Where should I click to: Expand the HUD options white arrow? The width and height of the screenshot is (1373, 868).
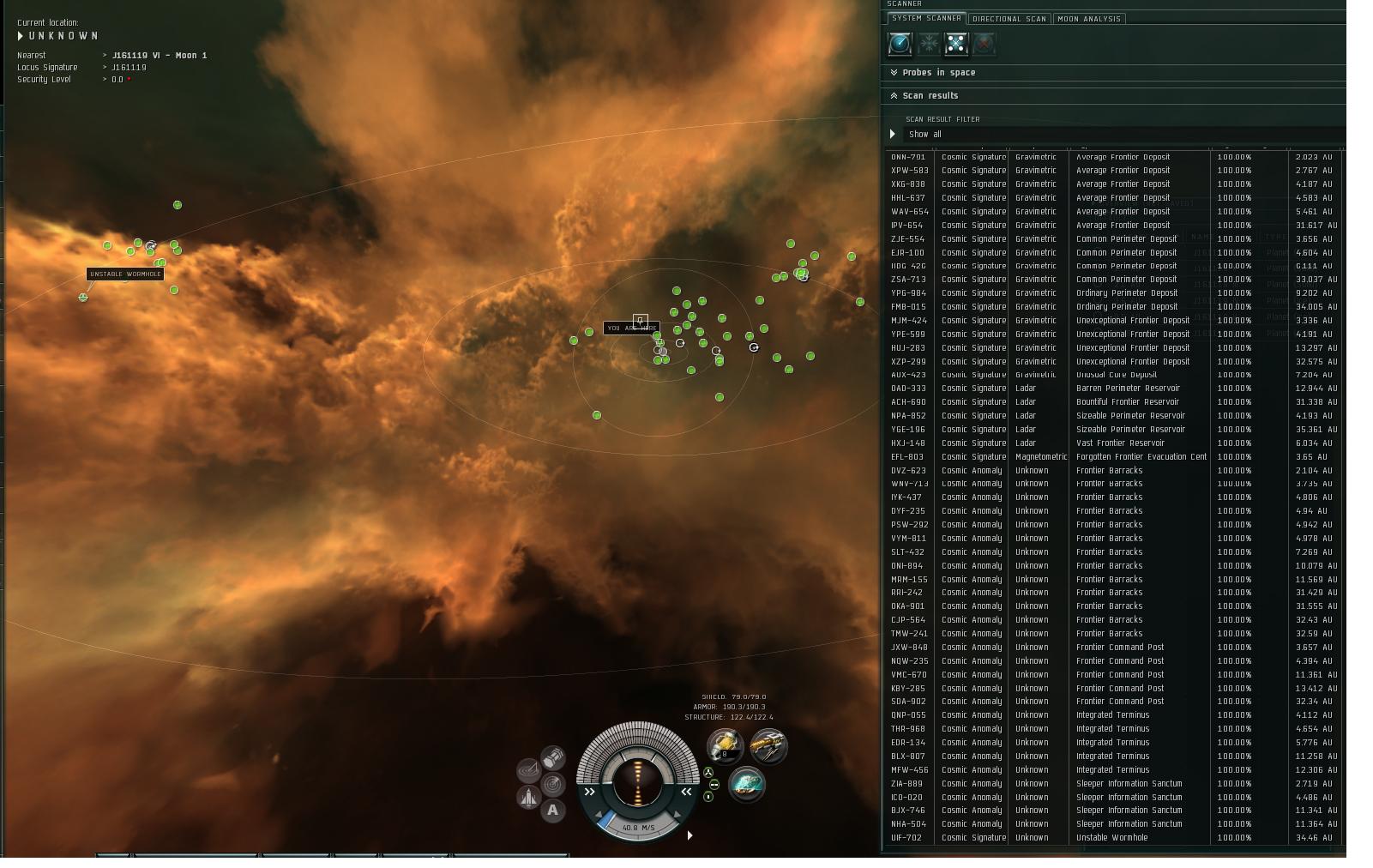pyautogui.click(x=690, y=835)
